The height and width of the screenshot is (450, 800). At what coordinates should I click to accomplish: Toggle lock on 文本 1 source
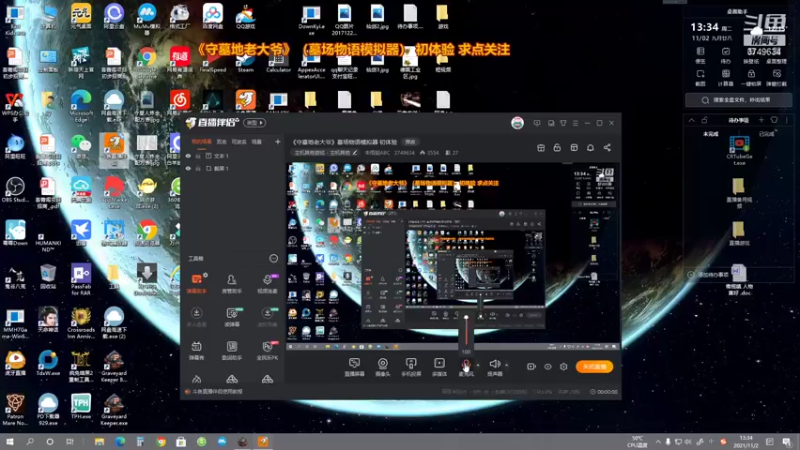tap(198, 156)
